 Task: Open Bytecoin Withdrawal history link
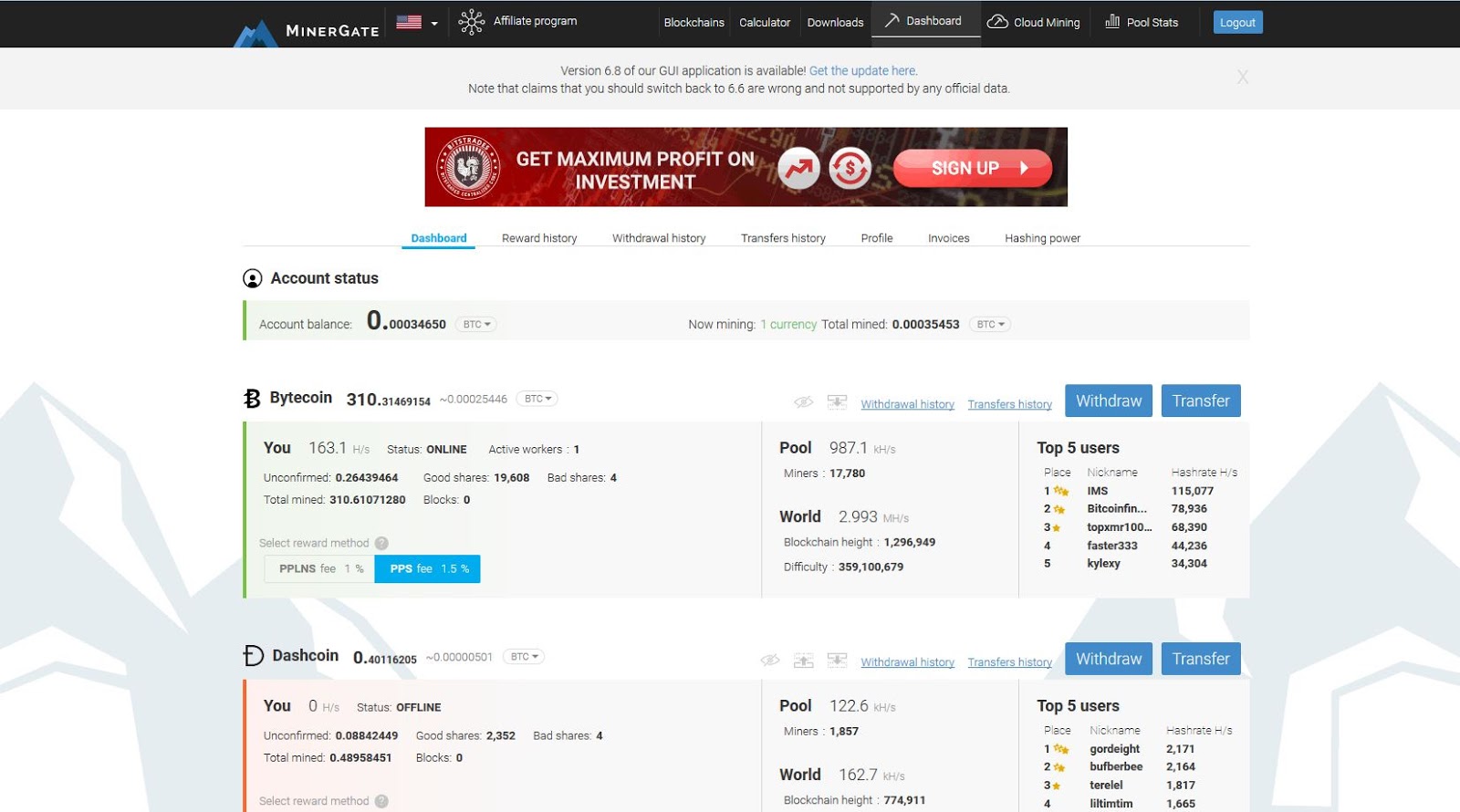(x=907, y=404)
